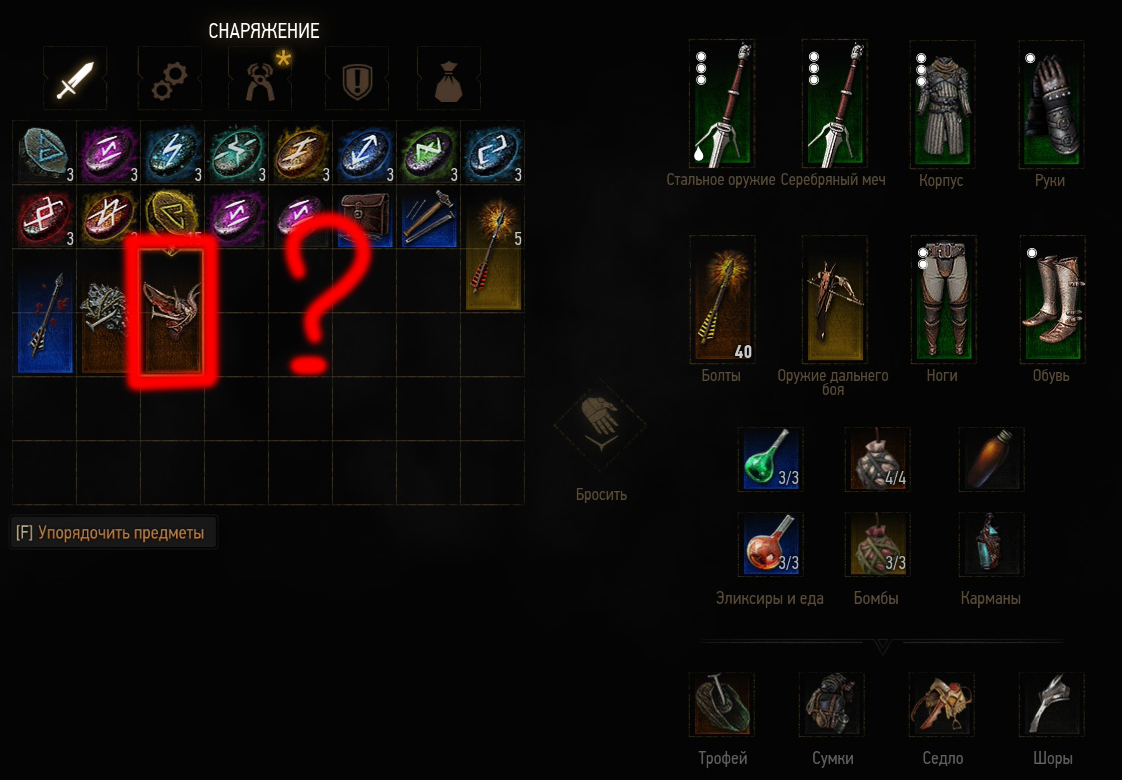The height and width of the screenshot is (780, 1122).
Task: Select the sword weapons inventory tab
Action: 75,79
